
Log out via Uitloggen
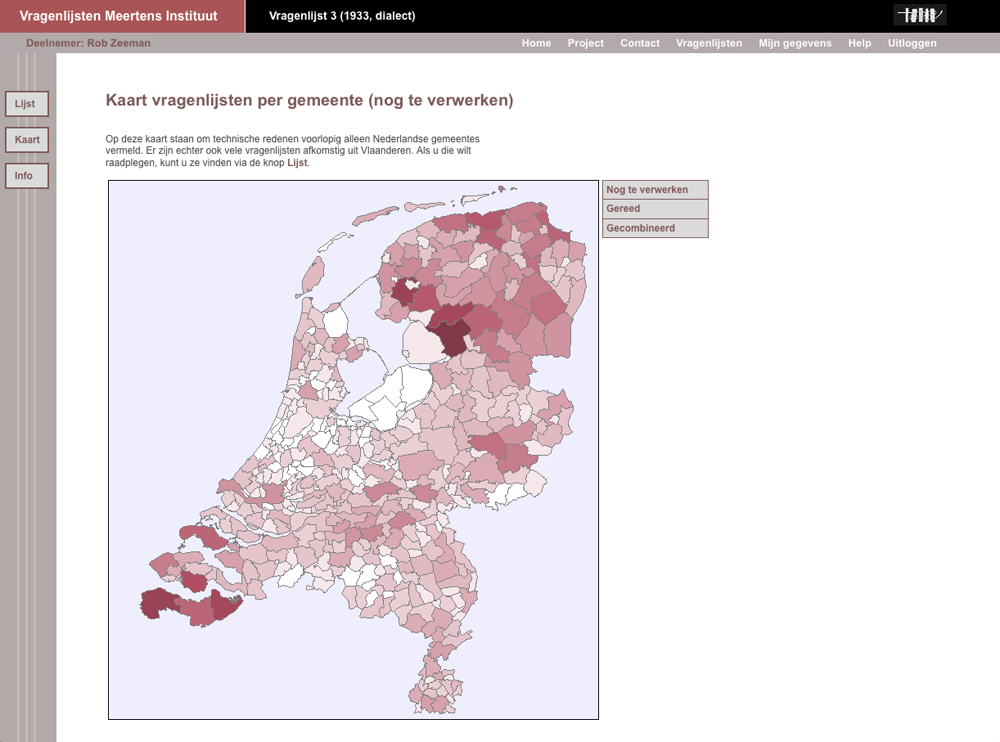(x=912, y=43)
